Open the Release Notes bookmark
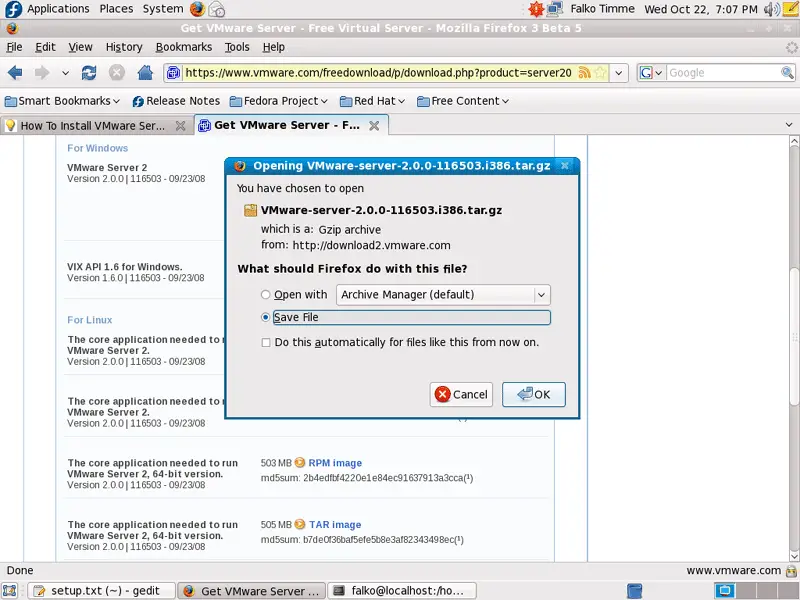 click(x=176, y=101)
